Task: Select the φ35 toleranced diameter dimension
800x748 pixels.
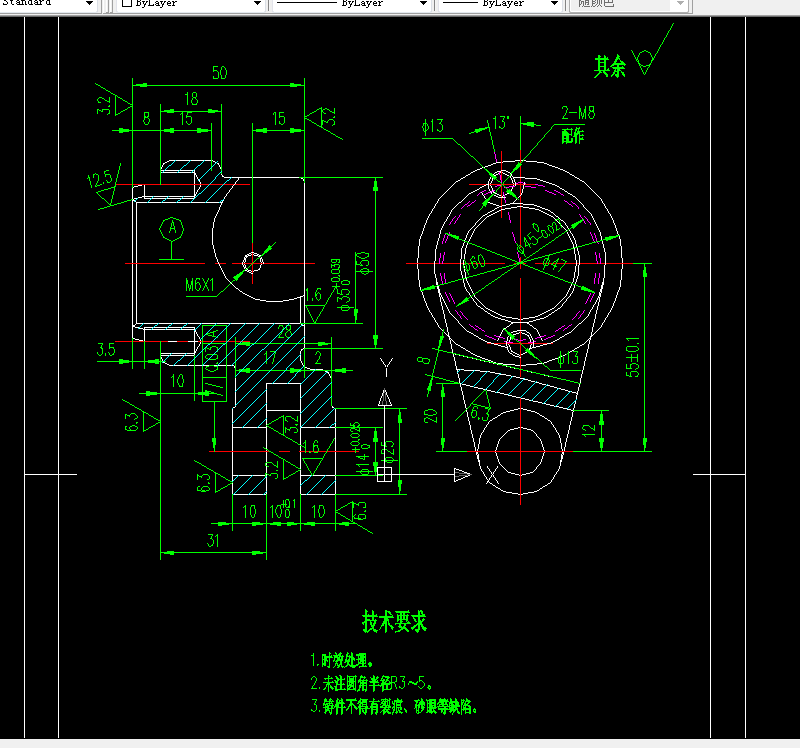Action: coord(341,285)
